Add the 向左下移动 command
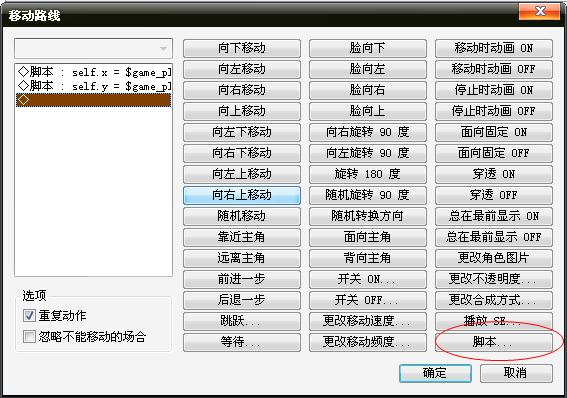The width and height of the screenshot is (567, 398). [242, 132]
